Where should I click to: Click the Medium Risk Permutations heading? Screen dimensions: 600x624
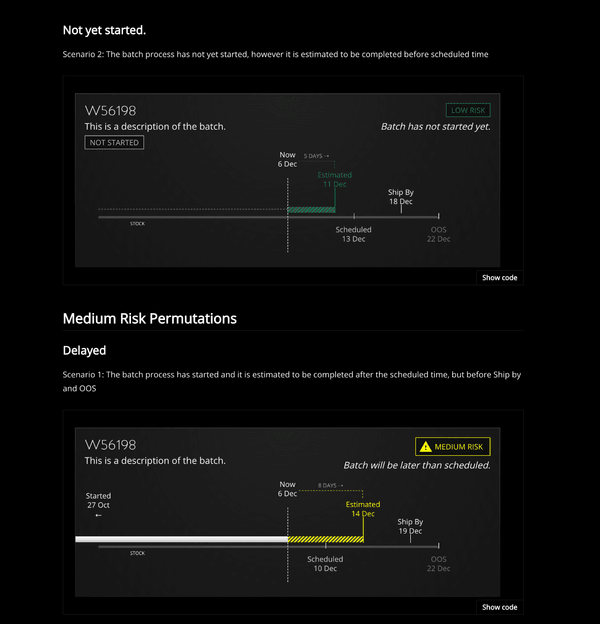pos(150,319)
